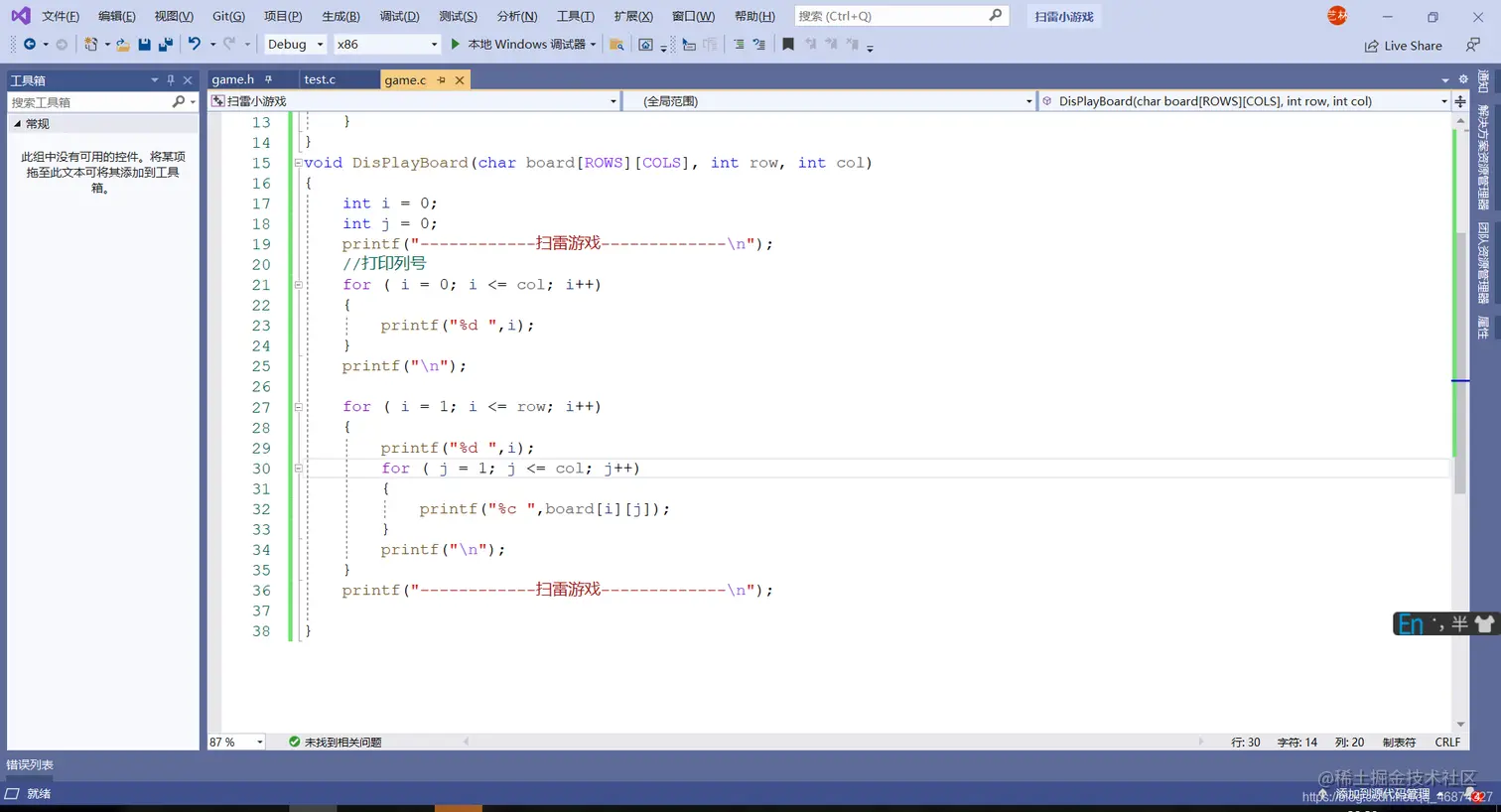1501x812 pixels.
Task: Open the 编辑(E) menu
Action: point(116,16)
